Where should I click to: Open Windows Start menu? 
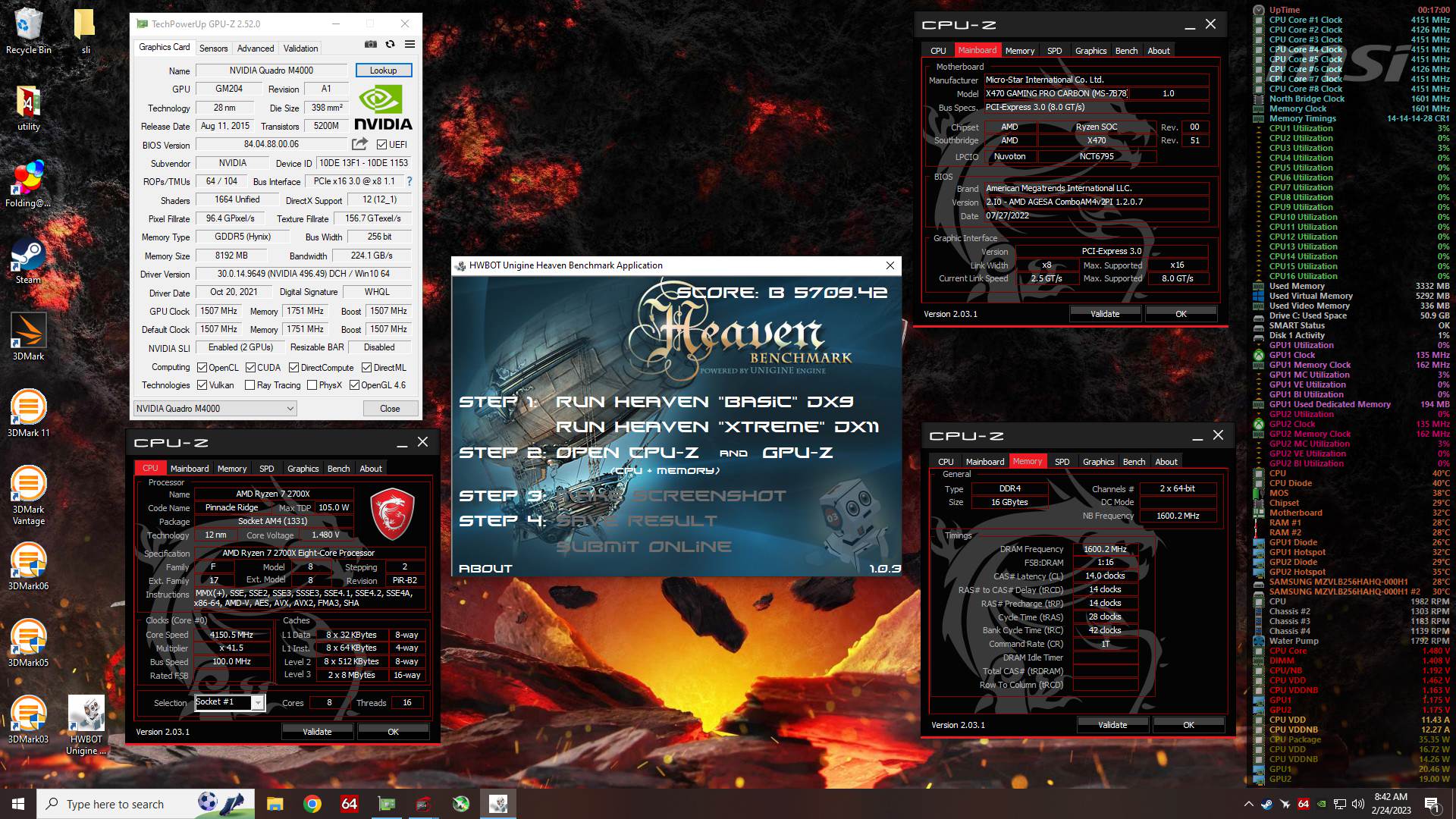(18, 804)
